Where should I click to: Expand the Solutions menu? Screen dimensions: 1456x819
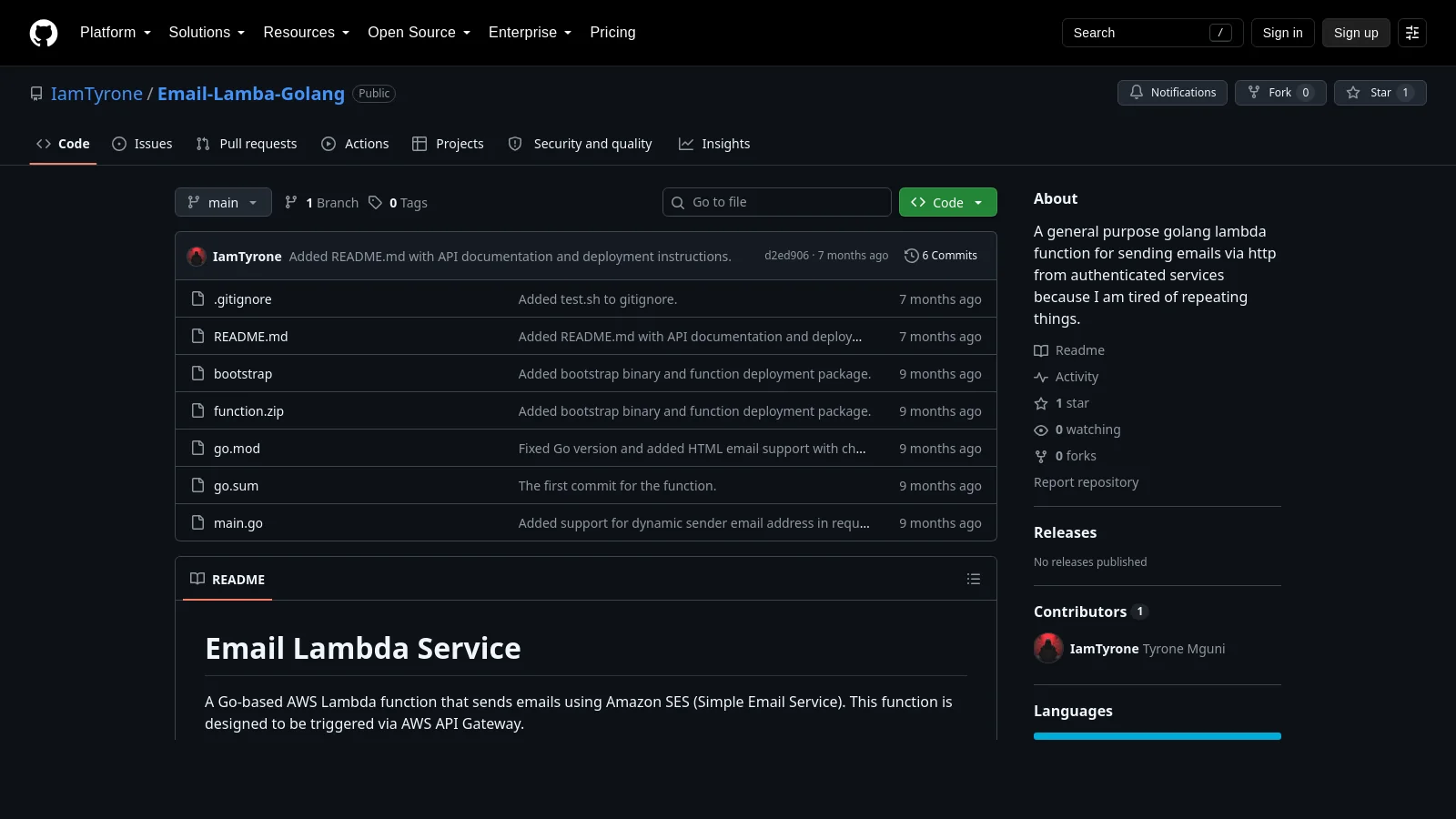(x=207, y=33)
